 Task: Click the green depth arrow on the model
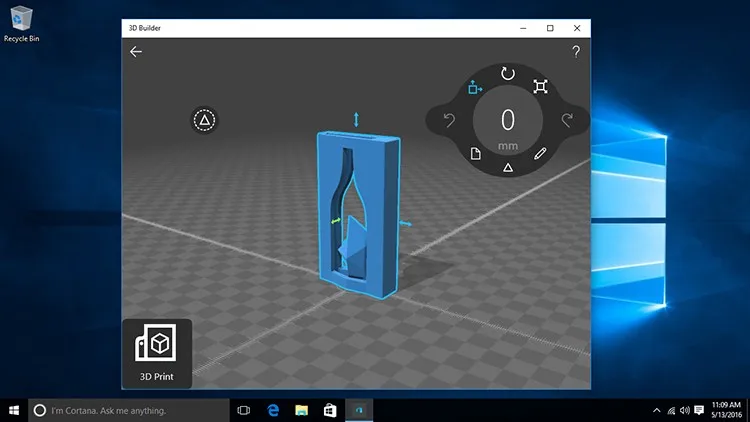point(336,221)
